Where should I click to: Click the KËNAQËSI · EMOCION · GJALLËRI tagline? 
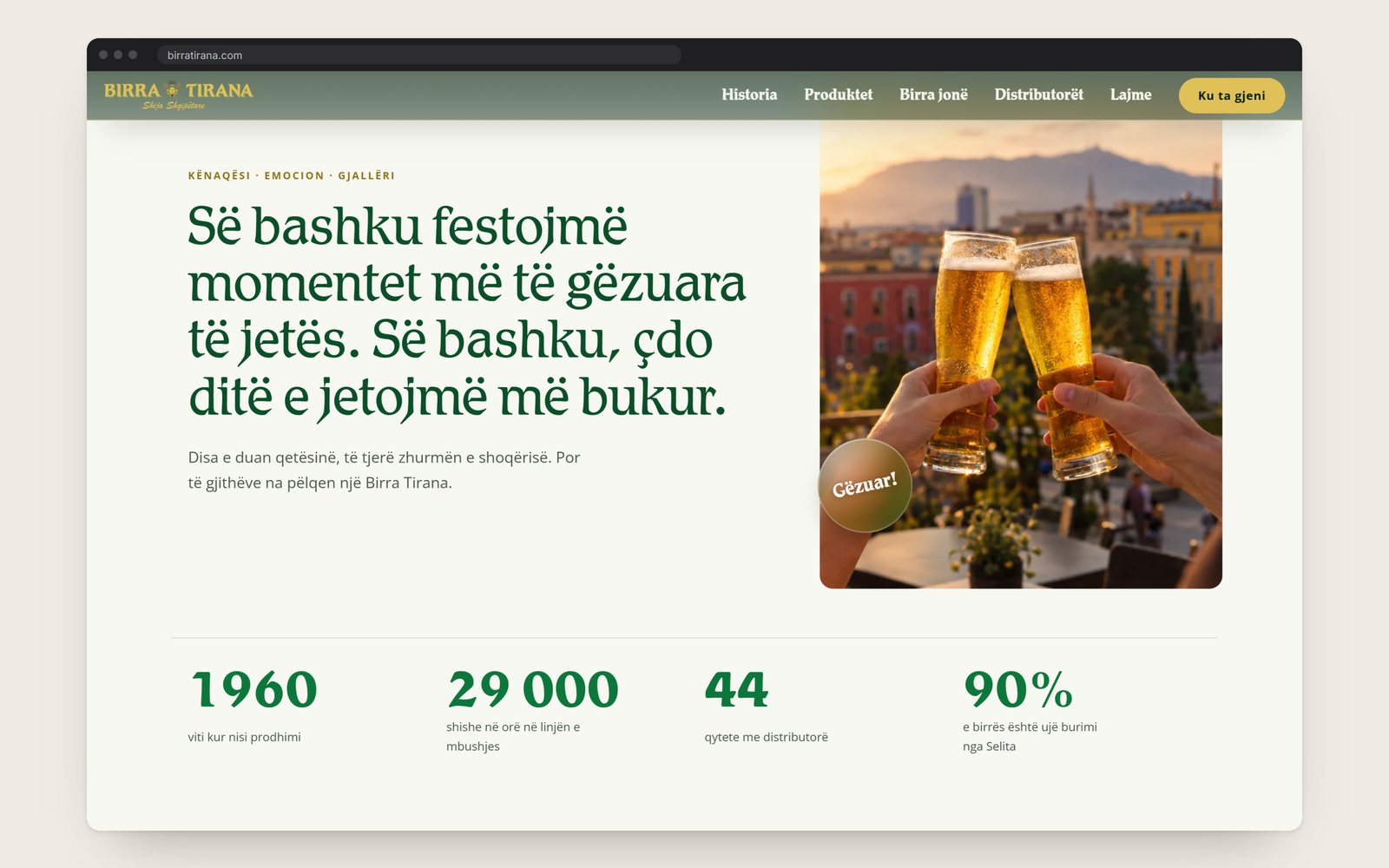coord(291,175)
